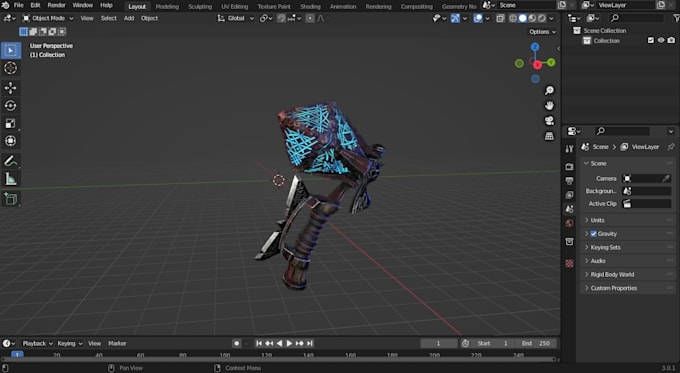The image size is (680, 373).
Task: Select the Select Box tool
Action: [10, 51]
